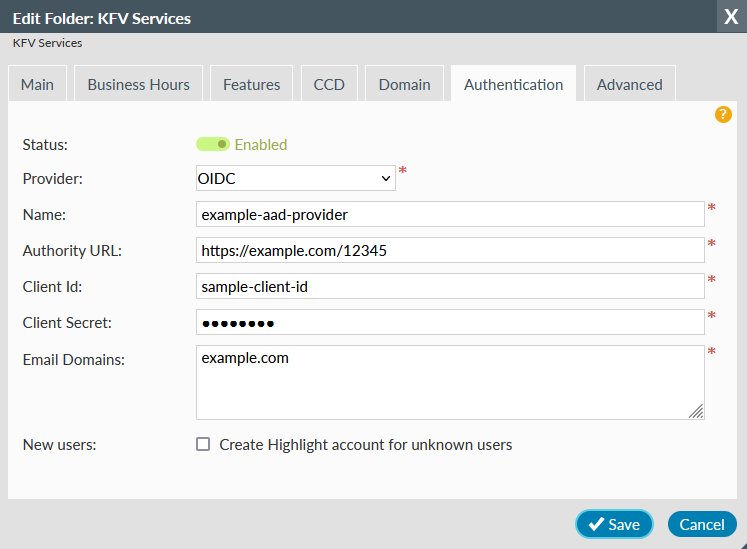Click the Client Secret: label
Image resolution: width=747 pixels, height=549 pixels.
pyautogui.click(x=67, y=323)
